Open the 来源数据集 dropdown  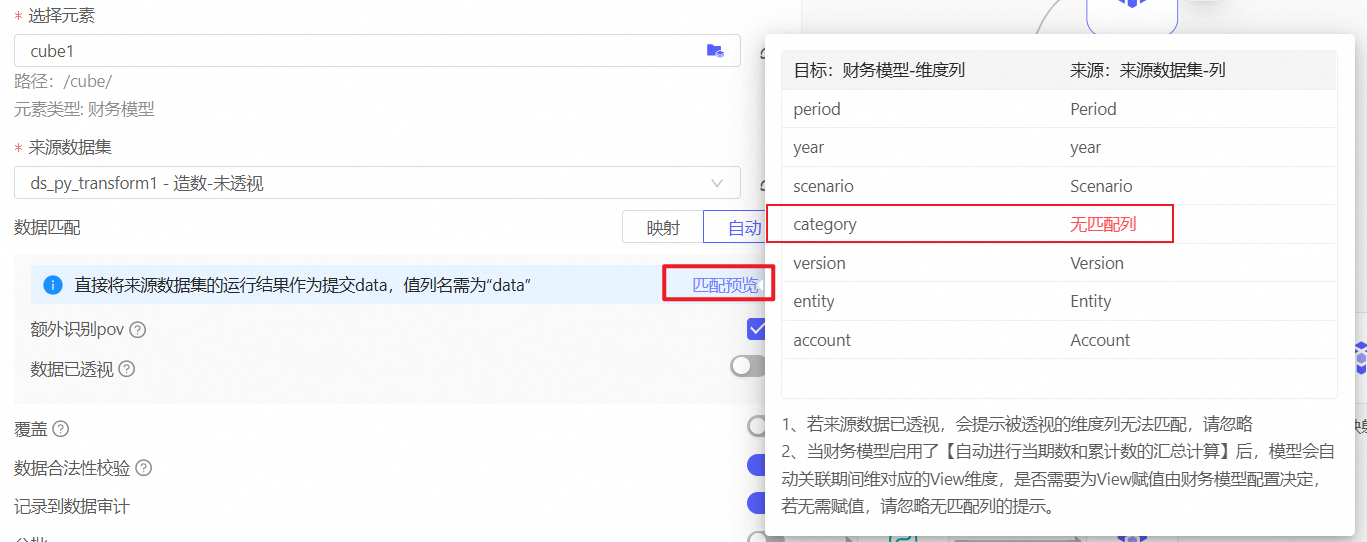tap(360, 183)
